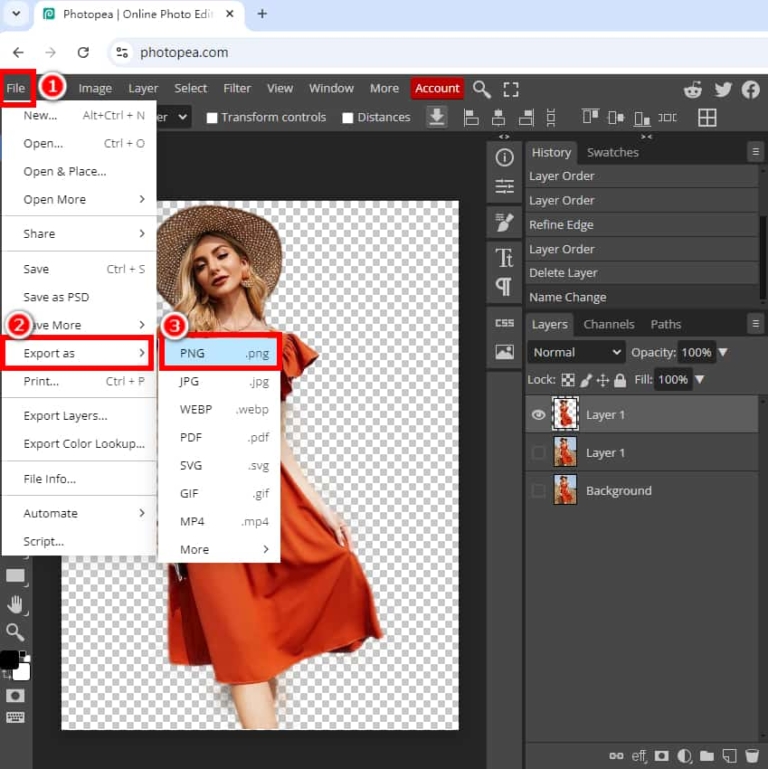
Task: Switch to Paths tab
Action: click(666, 324)
